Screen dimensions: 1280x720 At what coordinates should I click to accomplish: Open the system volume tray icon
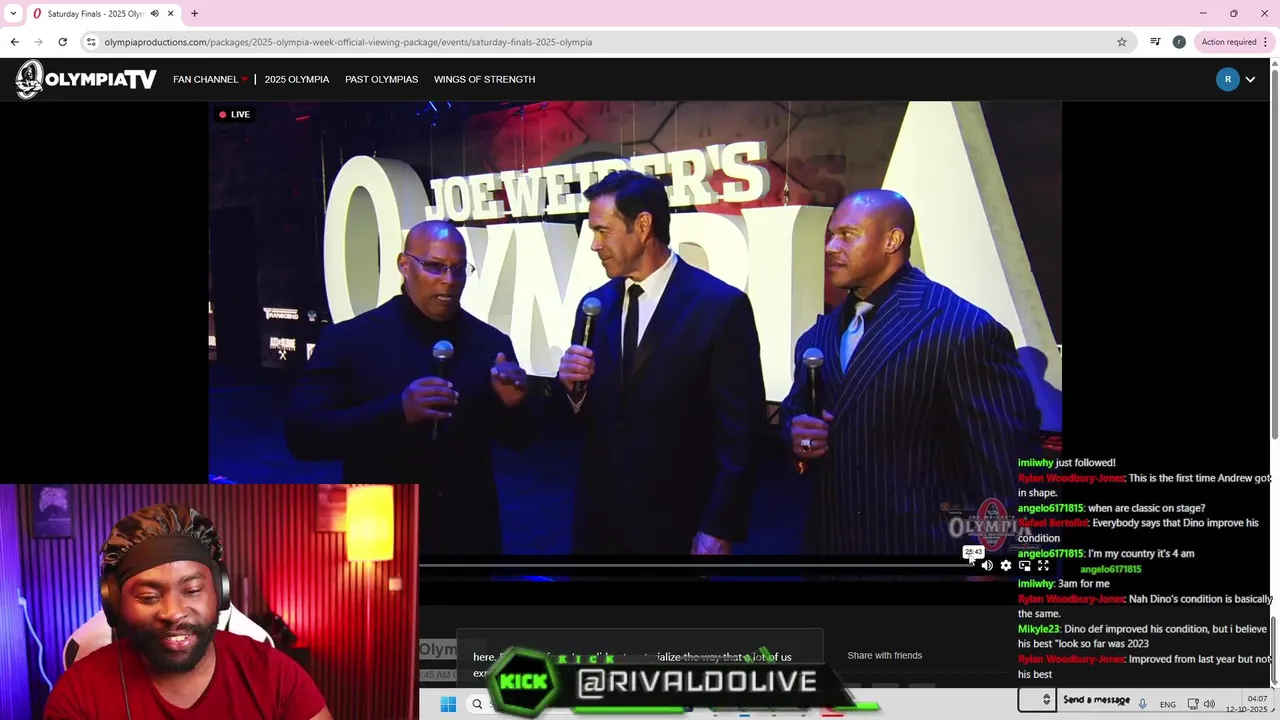coord(1211,704)
